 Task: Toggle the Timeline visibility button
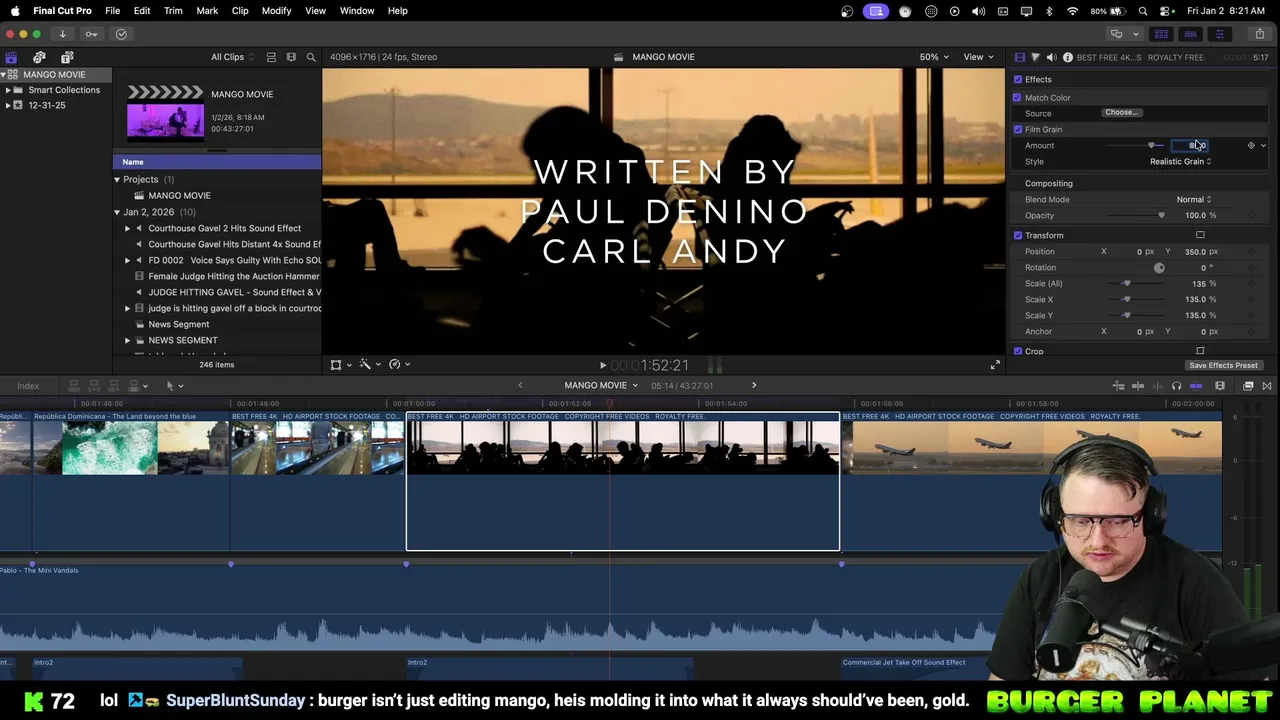coord(1190,34)
